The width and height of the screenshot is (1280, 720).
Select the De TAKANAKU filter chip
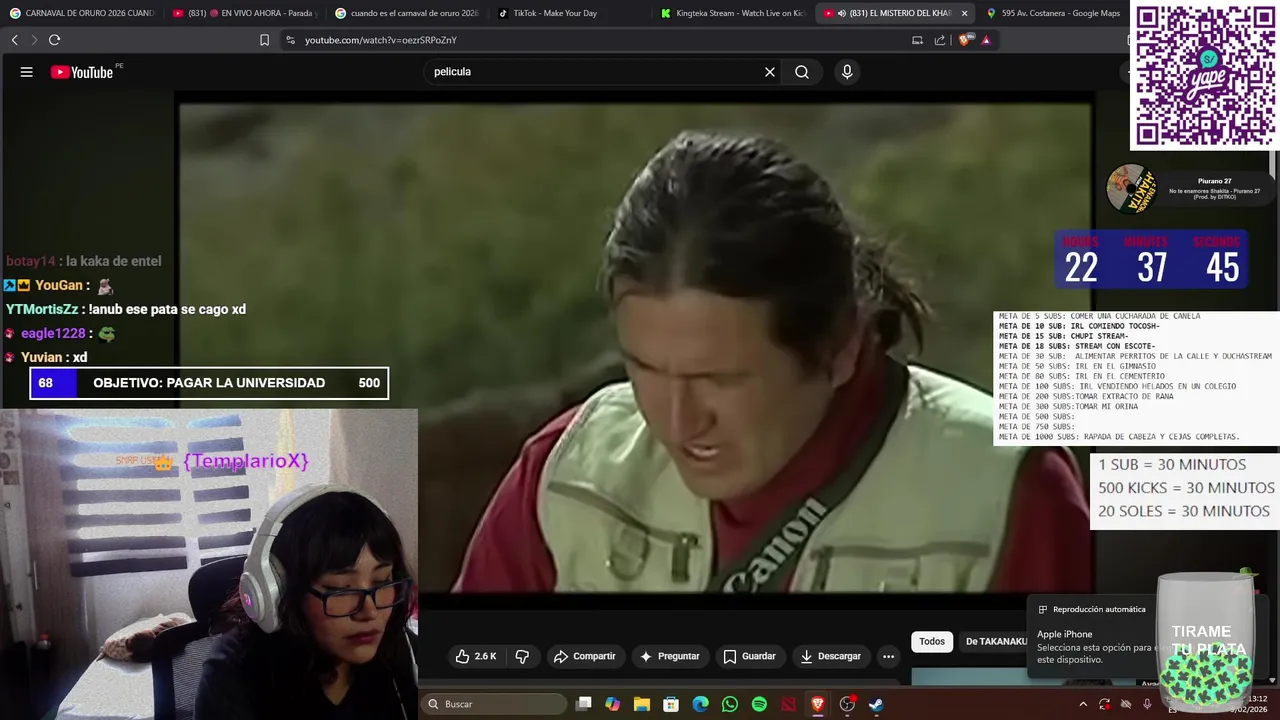click(x=996, y=641)
